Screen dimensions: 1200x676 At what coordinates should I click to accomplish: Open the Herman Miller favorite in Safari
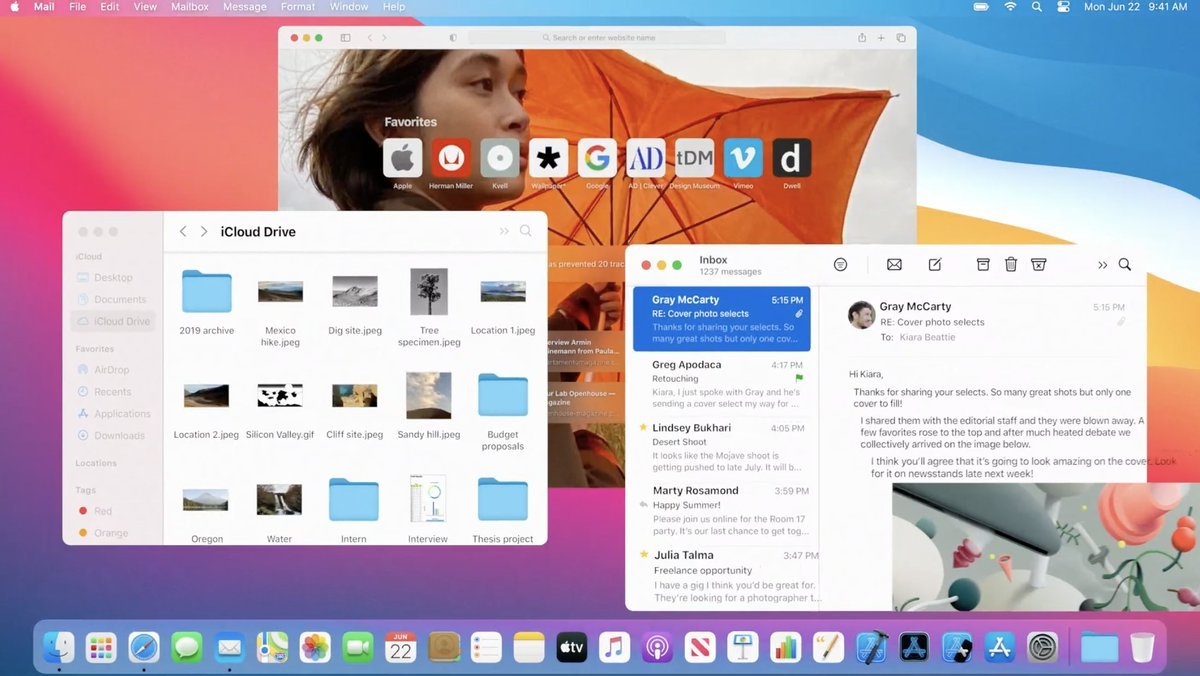451,158
